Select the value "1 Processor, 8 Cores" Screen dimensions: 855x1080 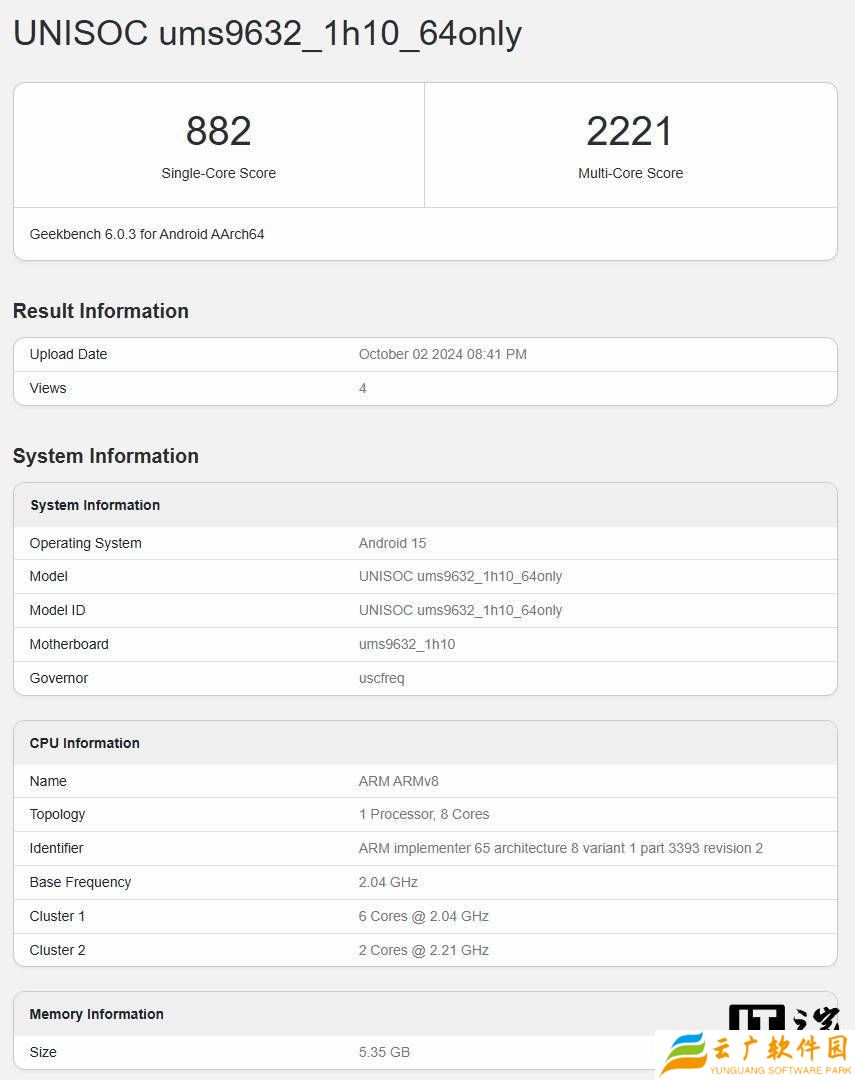(424, 814)
